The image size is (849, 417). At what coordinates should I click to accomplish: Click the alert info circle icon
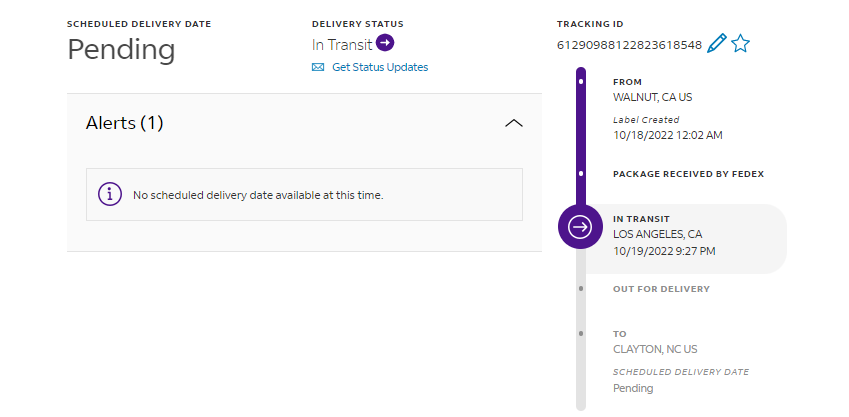(110, 194)
